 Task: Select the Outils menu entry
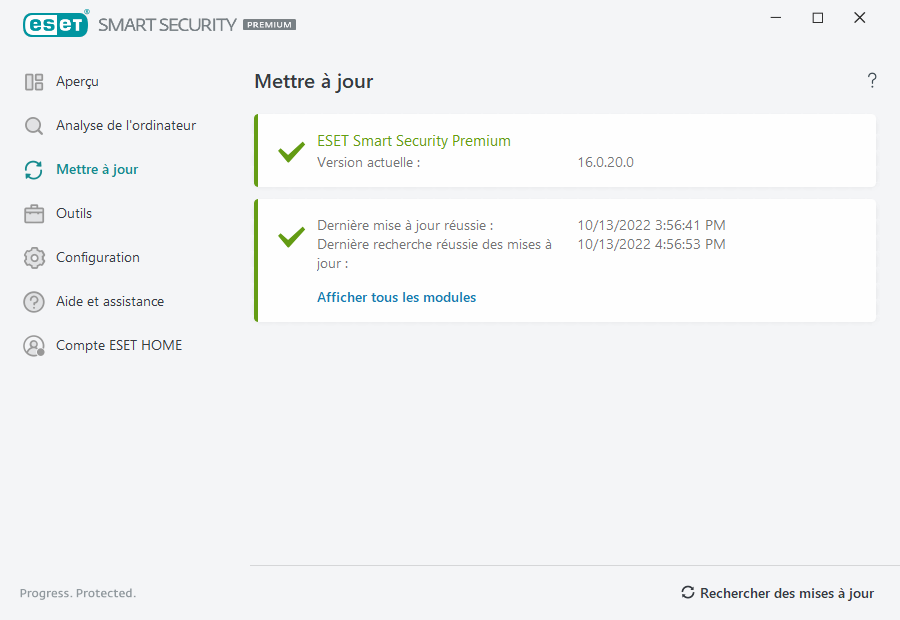point(74,214)
